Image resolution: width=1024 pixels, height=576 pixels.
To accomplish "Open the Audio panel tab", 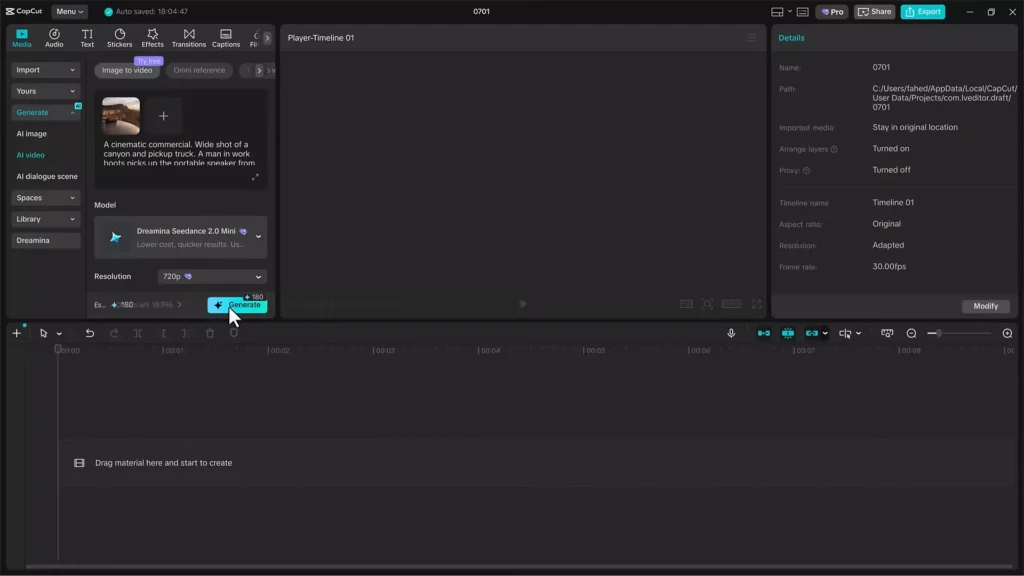I will click(x=54, y=38).
